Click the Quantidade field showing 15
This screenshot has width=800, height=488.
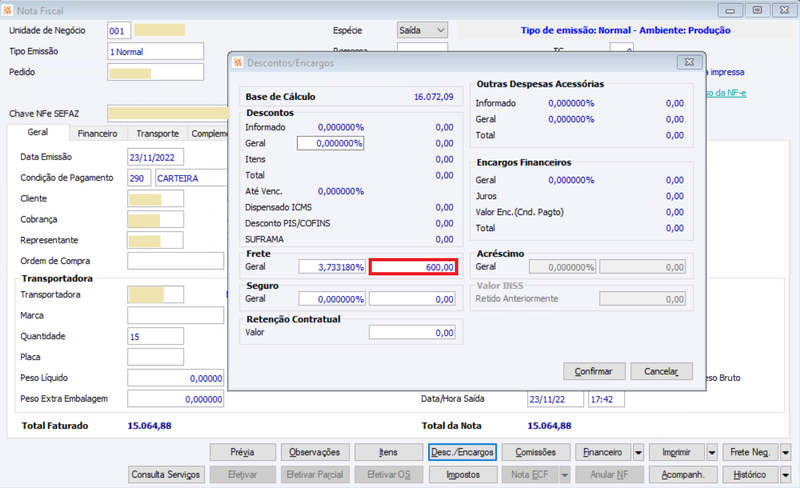coord(156,336)
